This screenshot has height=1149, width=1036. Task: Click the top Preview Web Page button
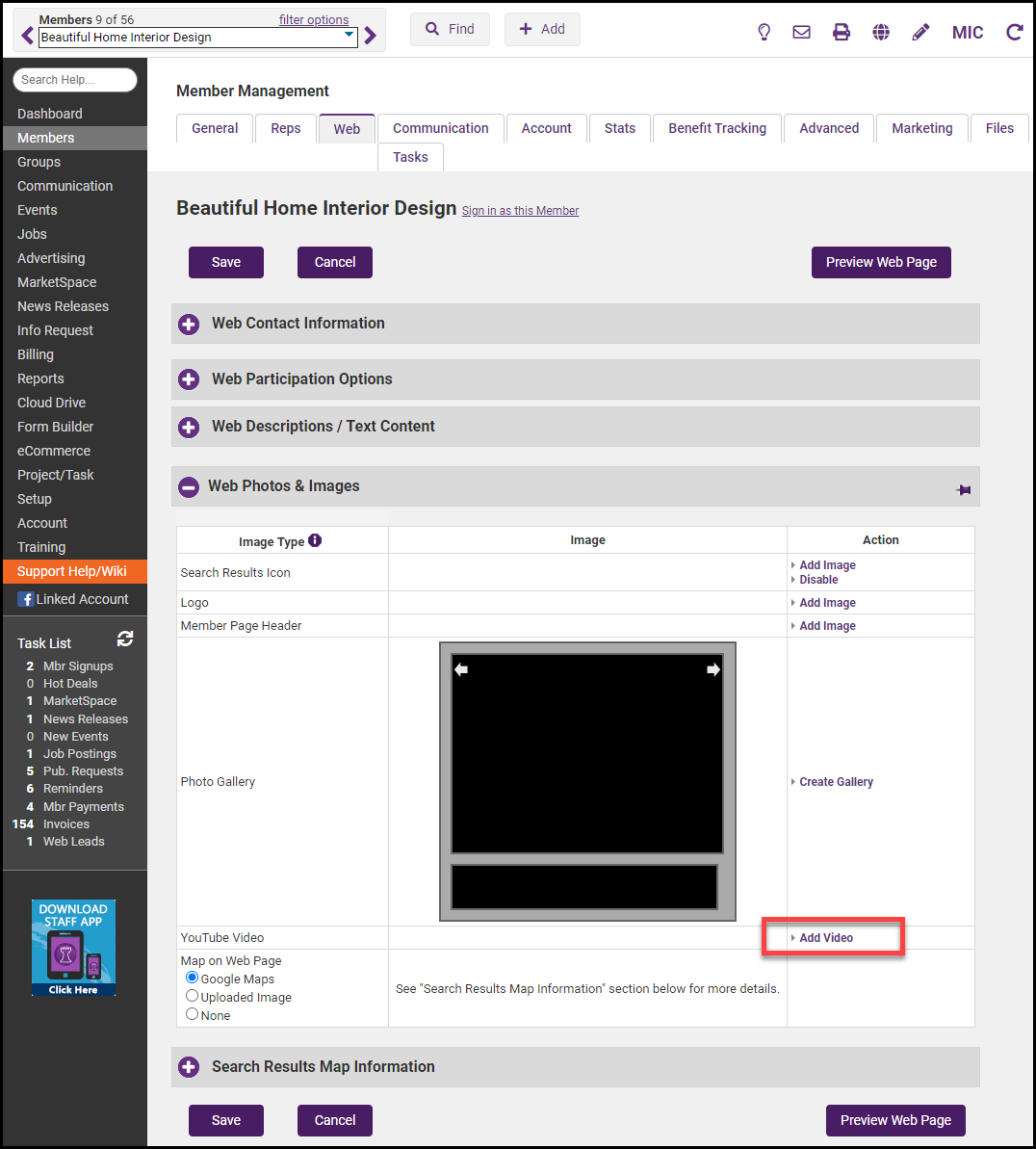point(881,262)
